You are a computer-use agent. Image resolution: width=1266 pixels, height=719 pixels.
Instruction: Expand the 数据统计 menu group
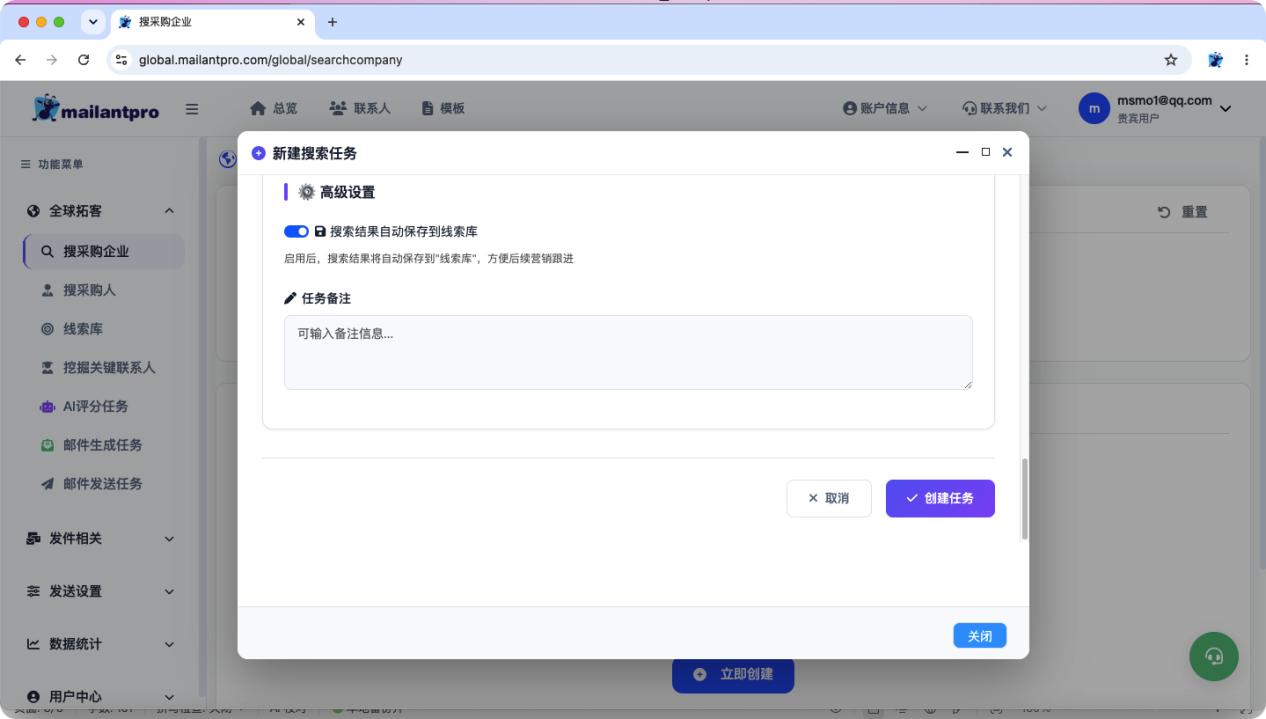(100, 644)
